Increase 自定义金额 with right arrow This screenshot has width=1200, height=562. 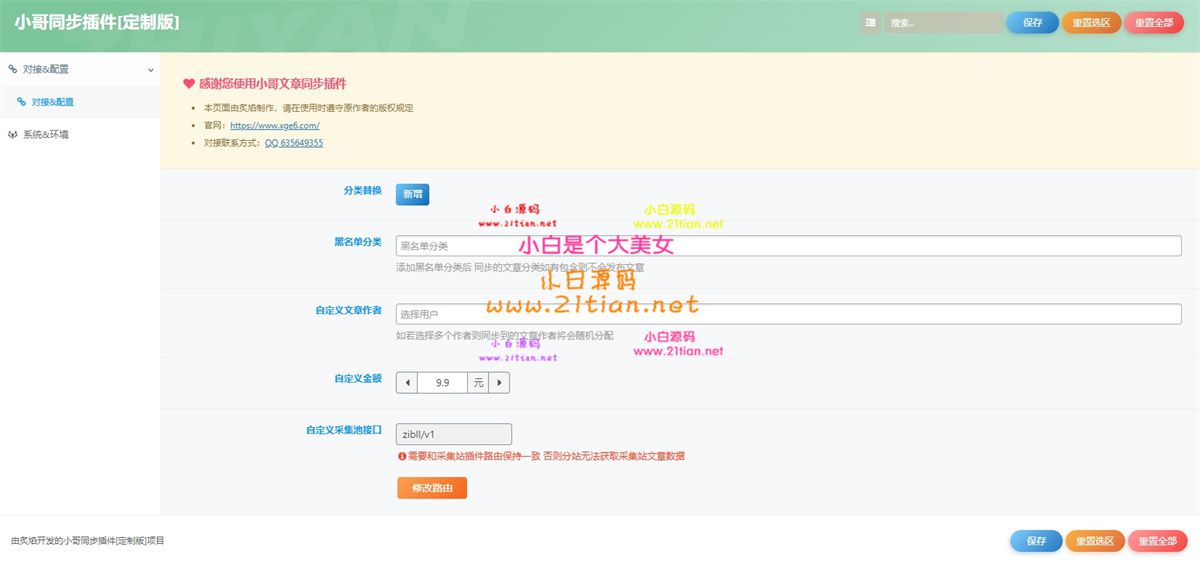[x=499, y=382]
